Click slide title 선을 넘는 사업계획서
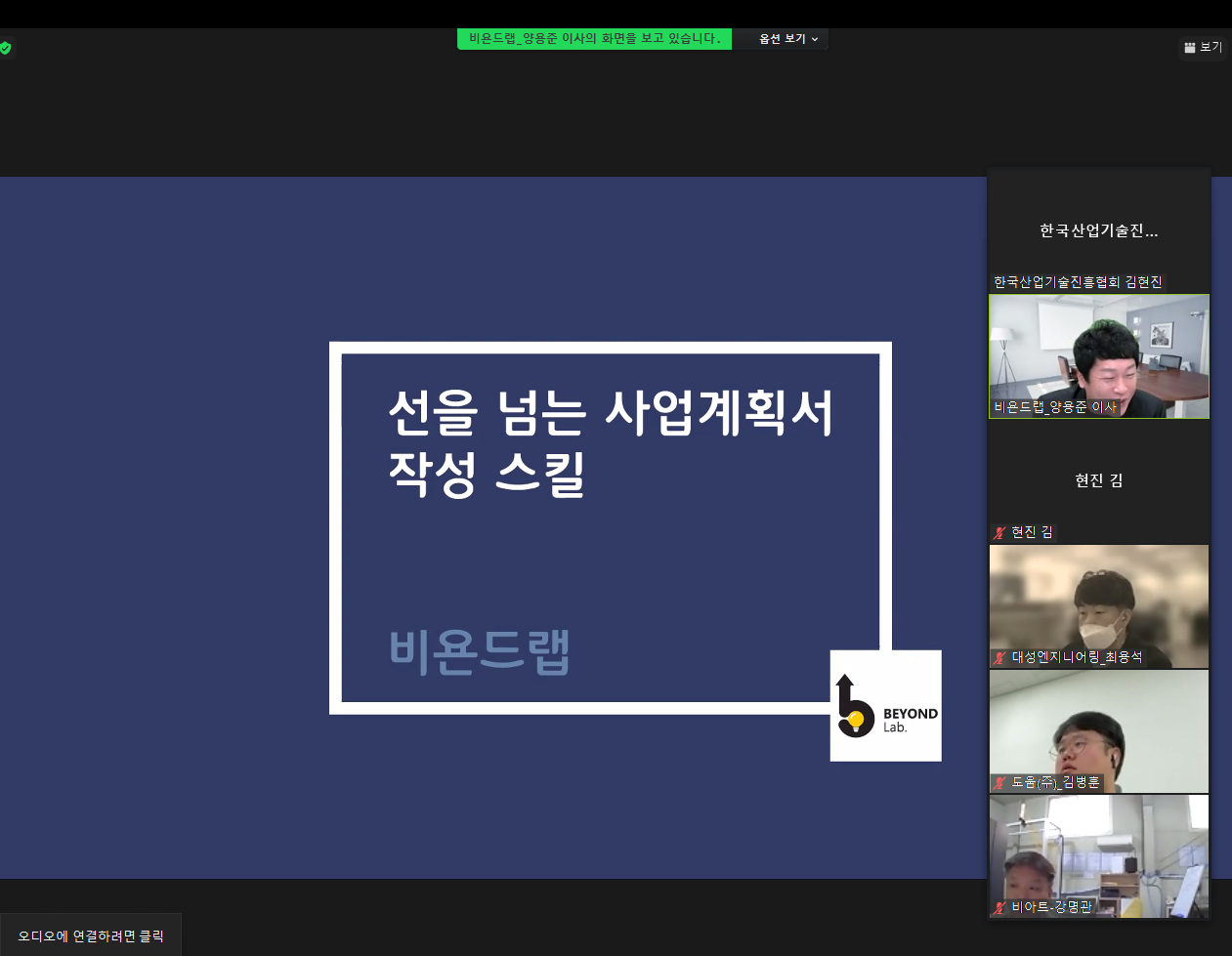Viewport: 1232px width, 956px height. (611, 412)
